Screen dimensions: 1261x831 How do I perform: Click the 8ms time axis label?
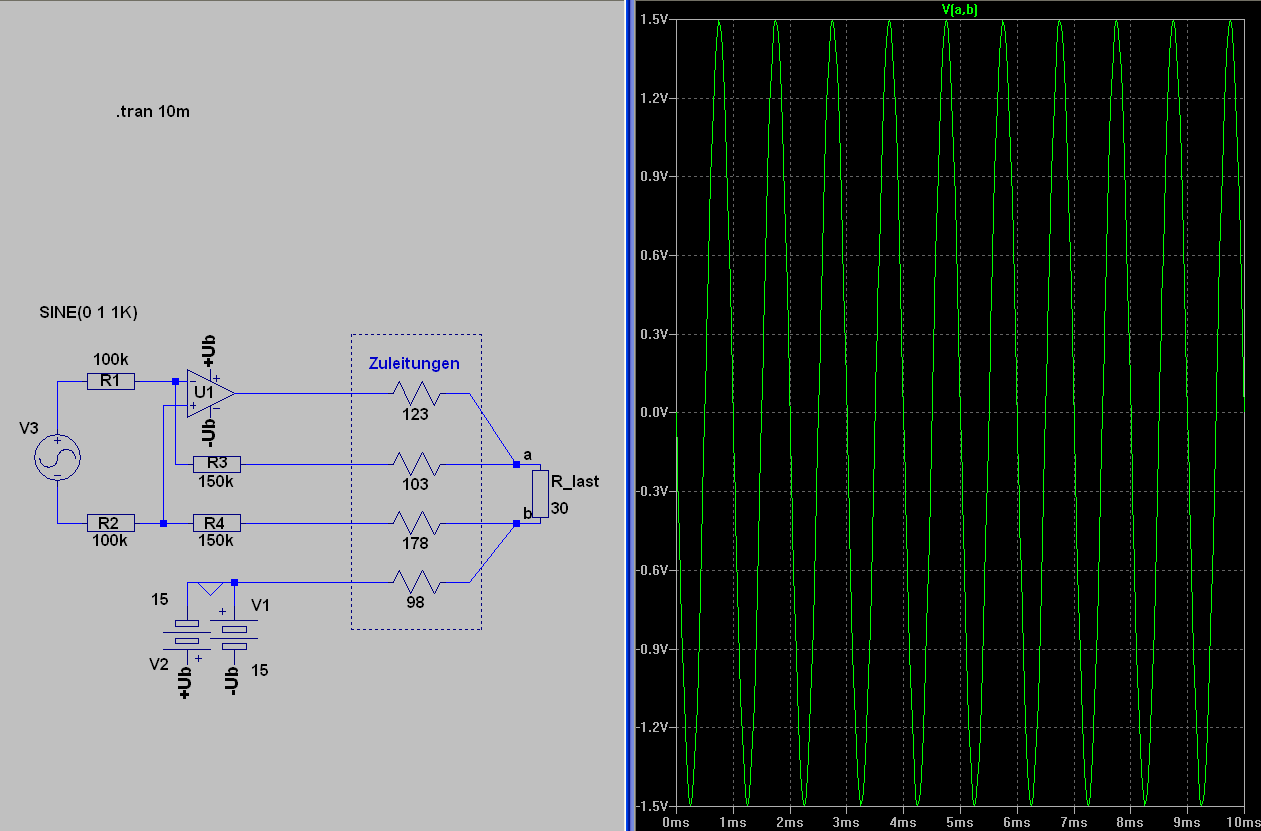[1131, 821]
